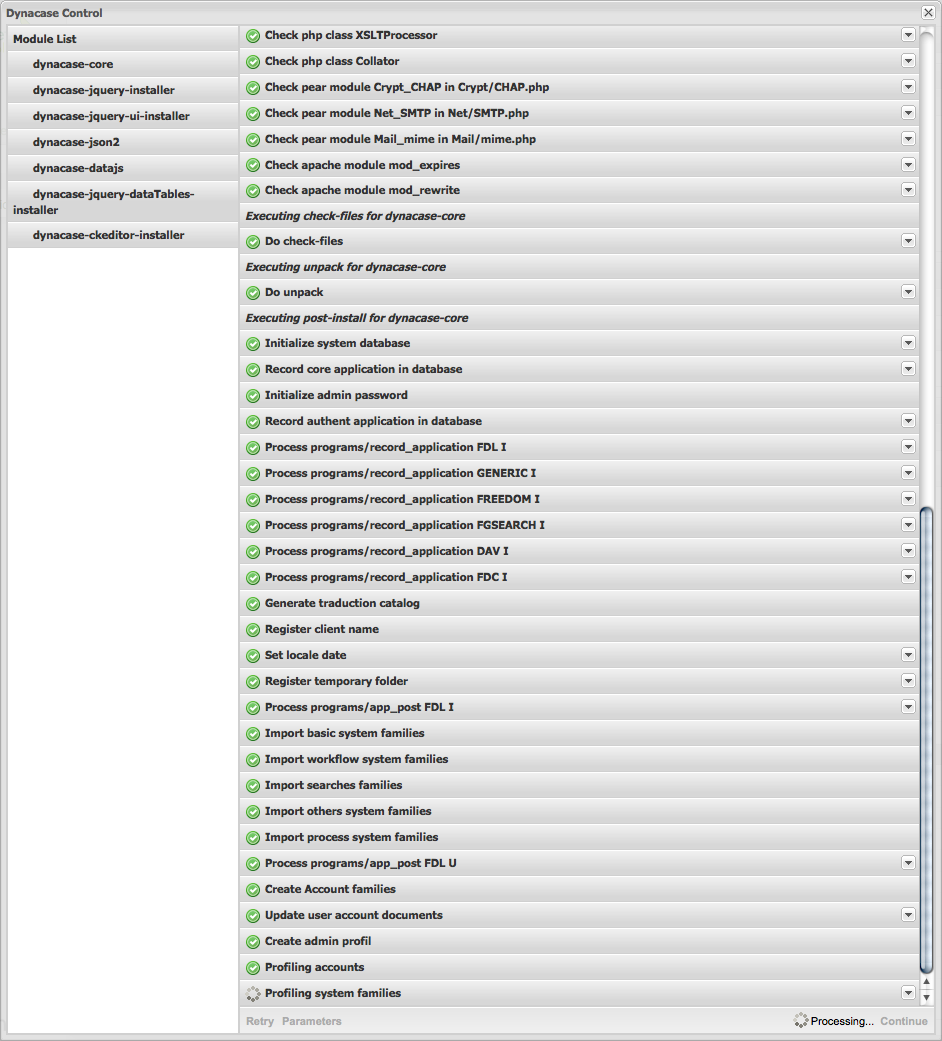Click 'Executing post-install for dynacase-core' heading

(x=356, y=318)
